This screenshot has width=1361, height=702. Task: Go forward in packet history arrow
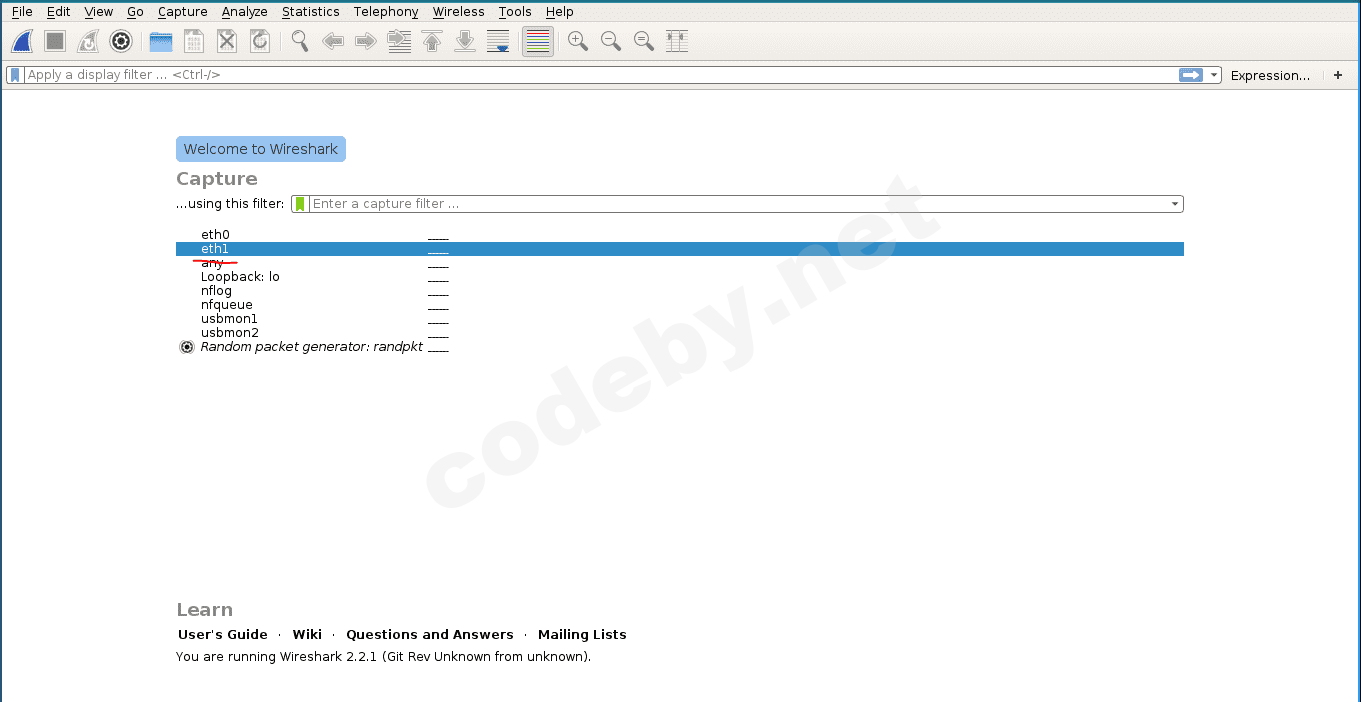pyautogui.click(x=366, y=41)
